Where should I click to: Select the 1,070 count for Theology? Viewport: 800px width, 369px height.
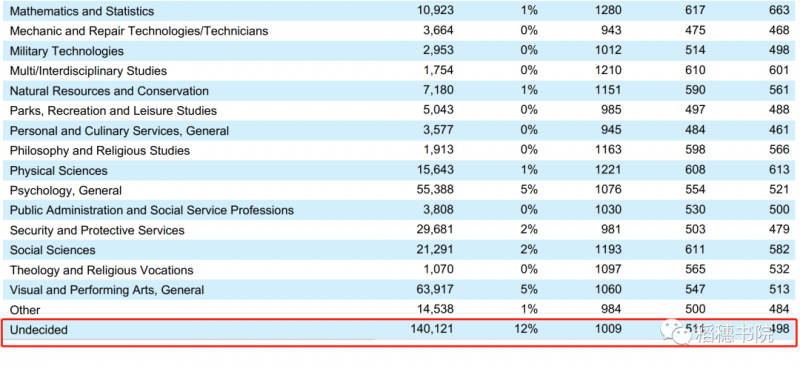[438, 269]
